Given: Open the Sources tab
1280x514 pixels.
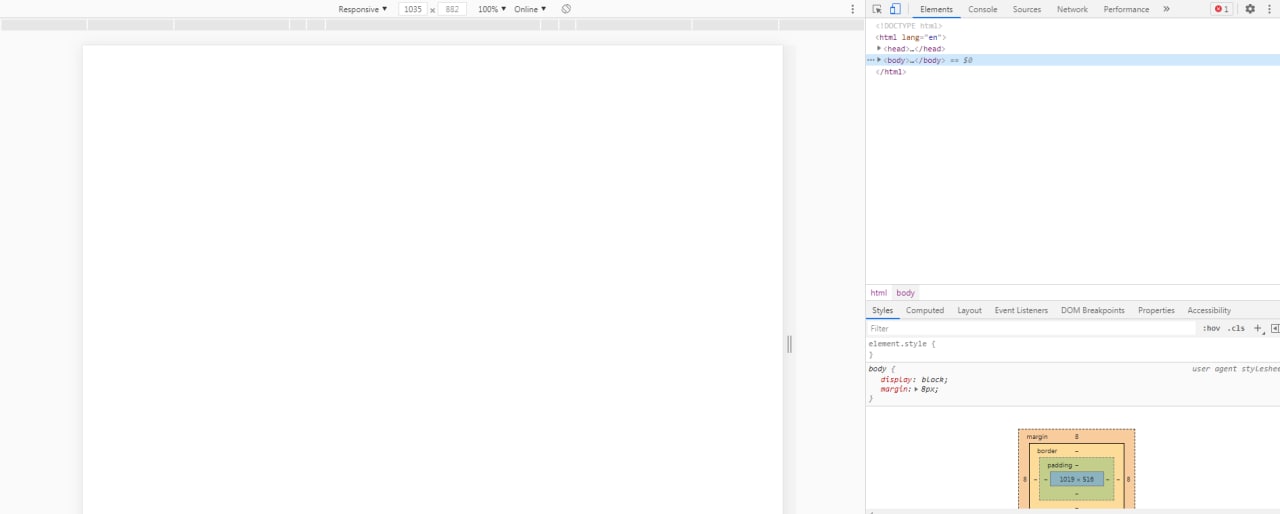Looking at the screenshot, I should click(1027, 9).
